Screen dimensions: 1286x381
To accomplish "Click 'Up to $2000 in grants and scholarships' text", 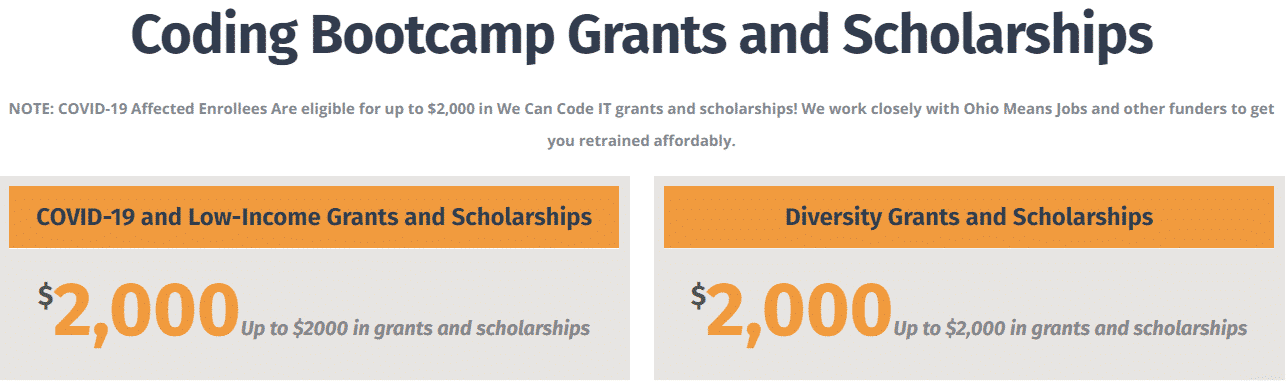I will click(x=415, y=328).
